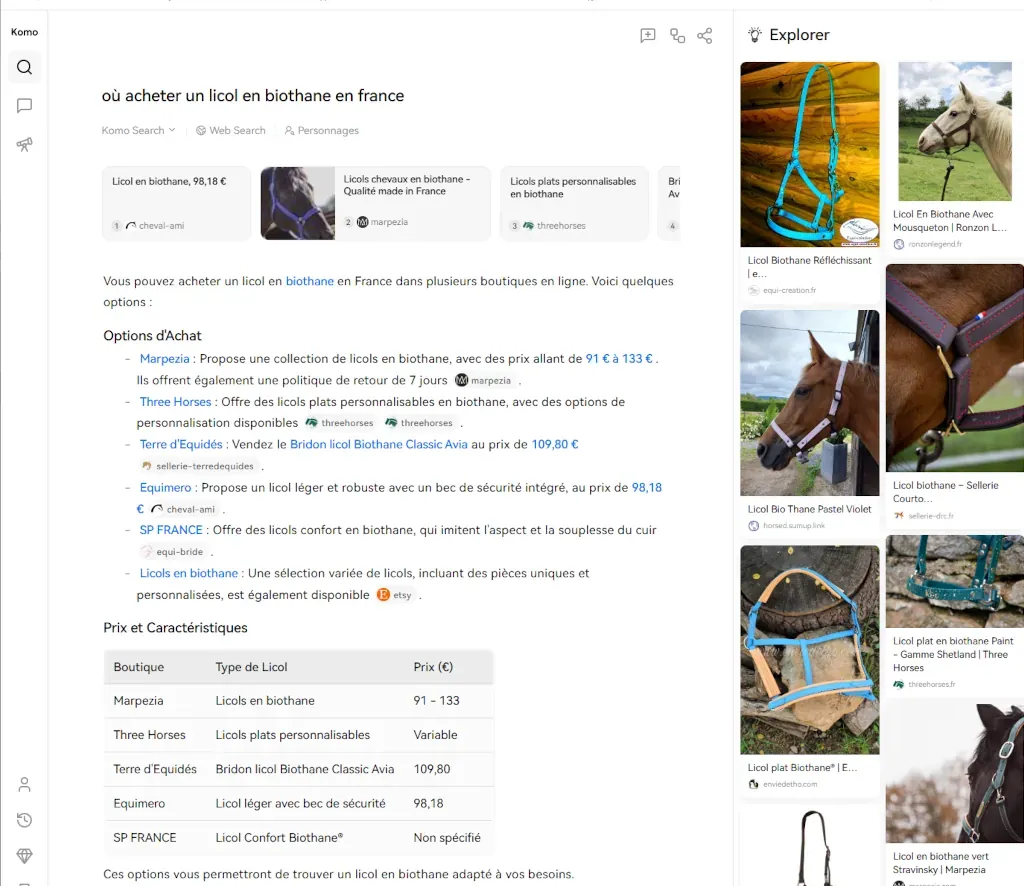Click the equi-creation.fr source label
The image size is (1024, 886).
point(789,291)
